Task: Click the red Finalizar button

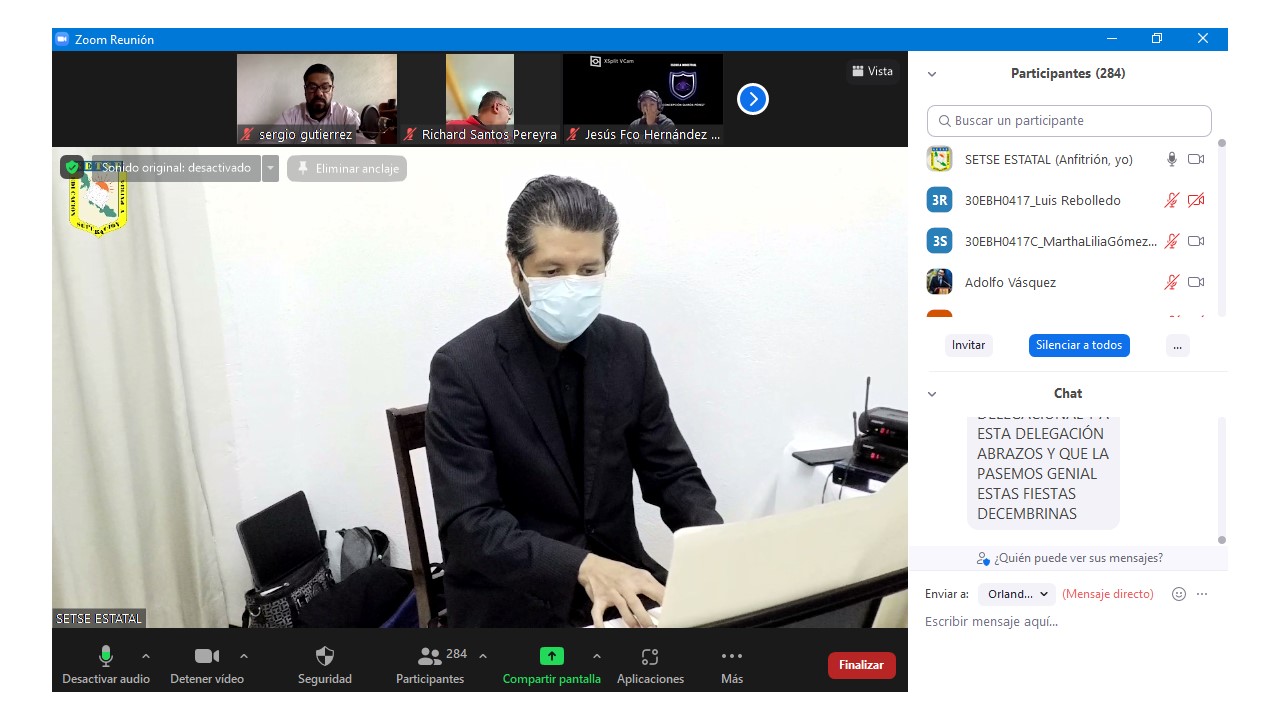Action: tap(861, 665)
